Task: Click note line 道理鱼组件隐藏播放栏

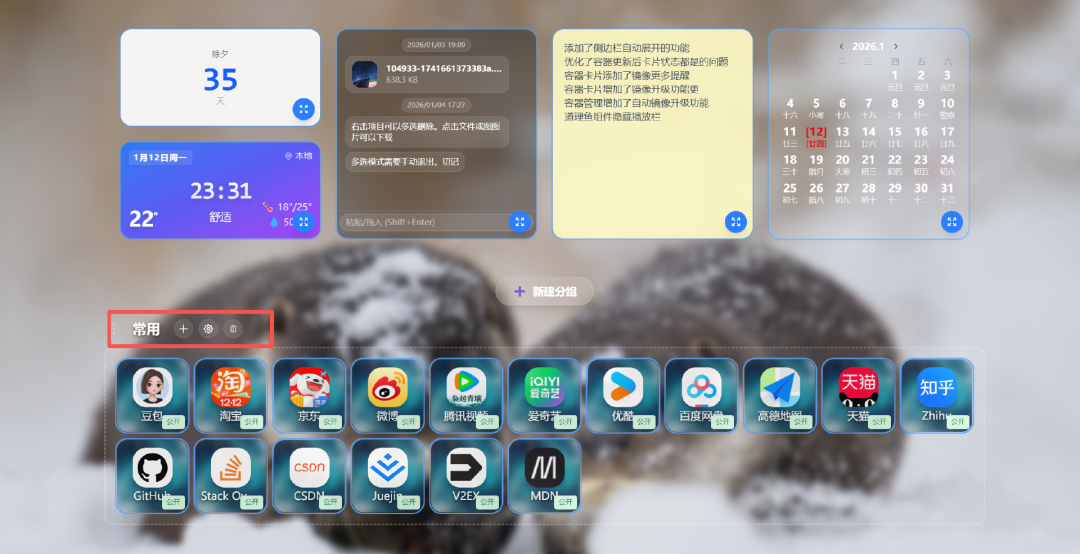Action: [612, 116]
